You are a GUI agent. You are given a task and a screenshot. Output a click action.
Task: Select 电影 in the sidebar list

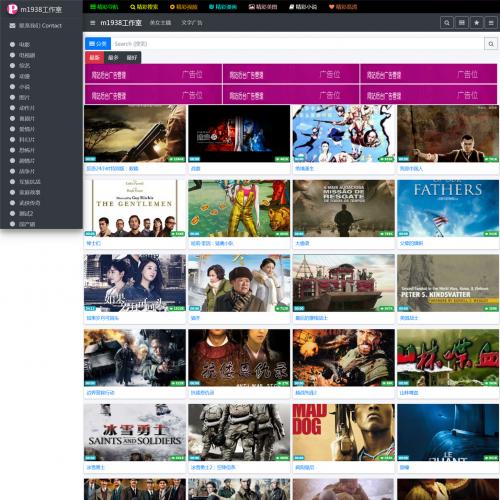pos(24,44)
